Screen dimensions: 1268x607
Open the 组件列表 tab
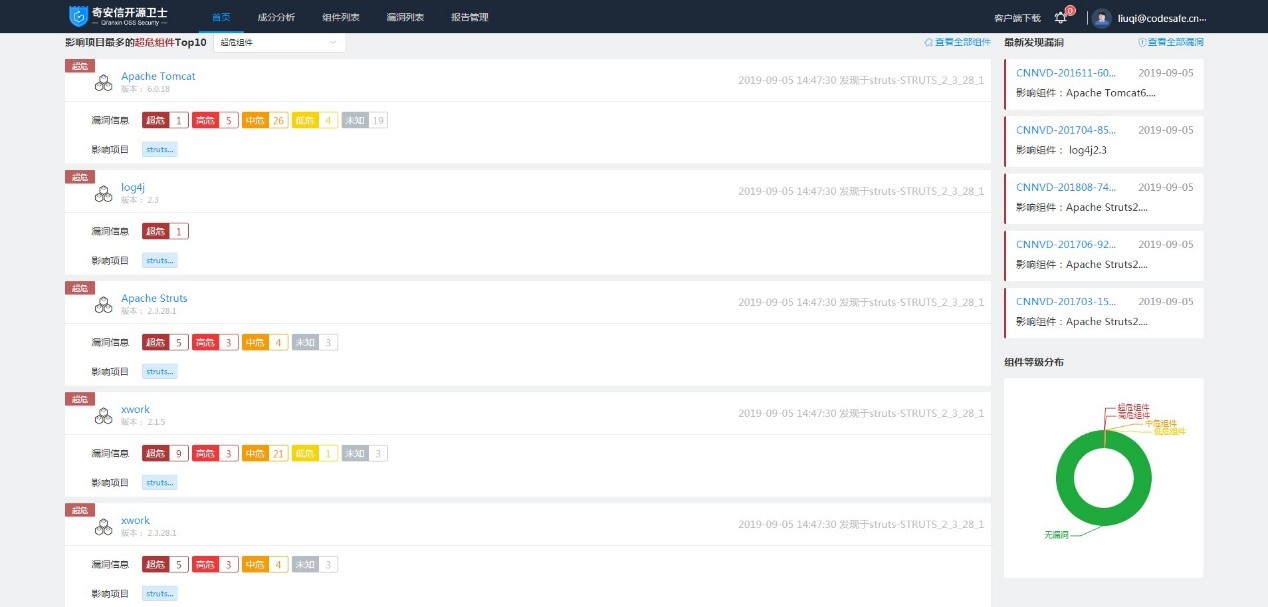[341, 18]
